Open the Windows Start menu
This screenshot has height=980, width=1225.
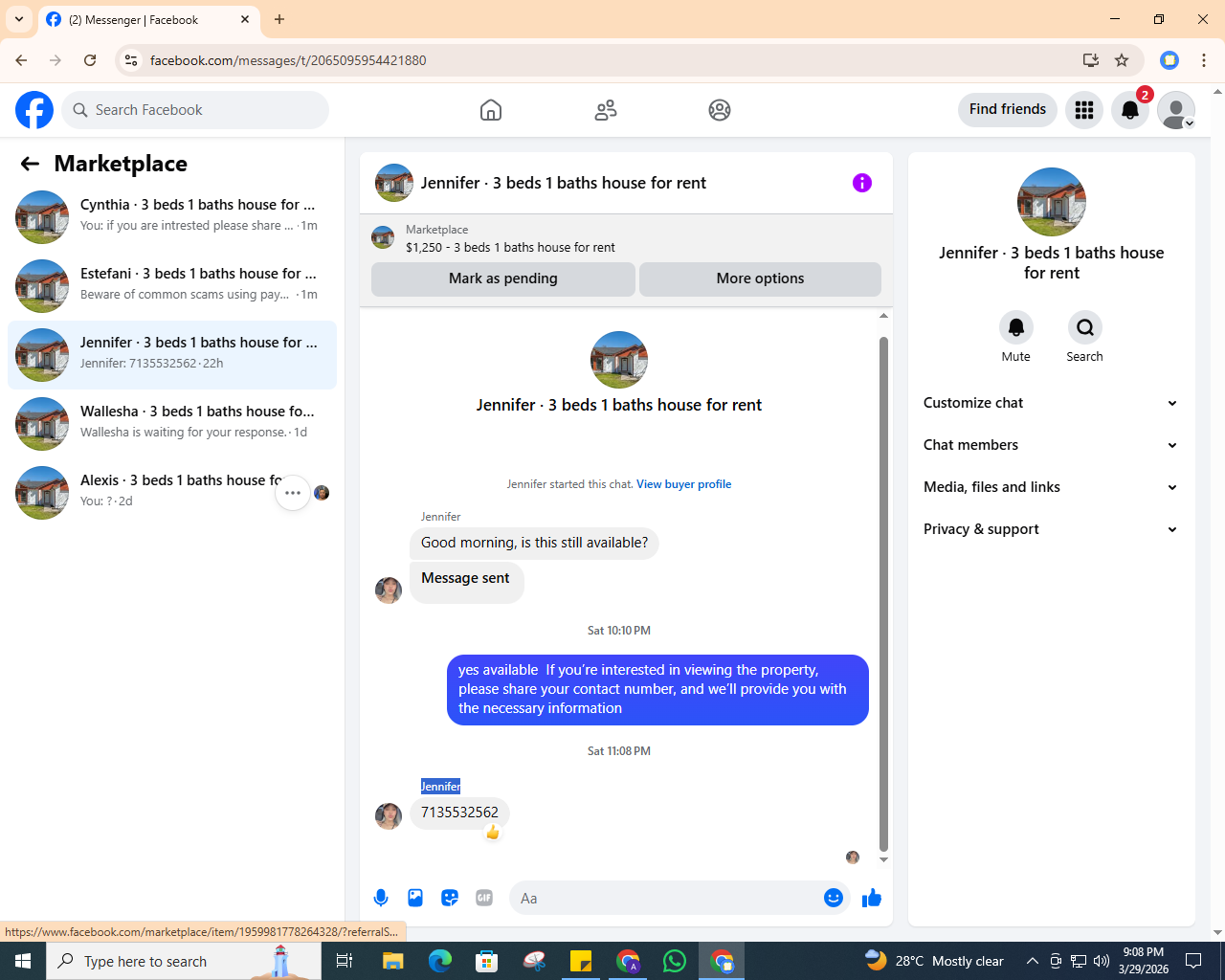click(23, 961)
